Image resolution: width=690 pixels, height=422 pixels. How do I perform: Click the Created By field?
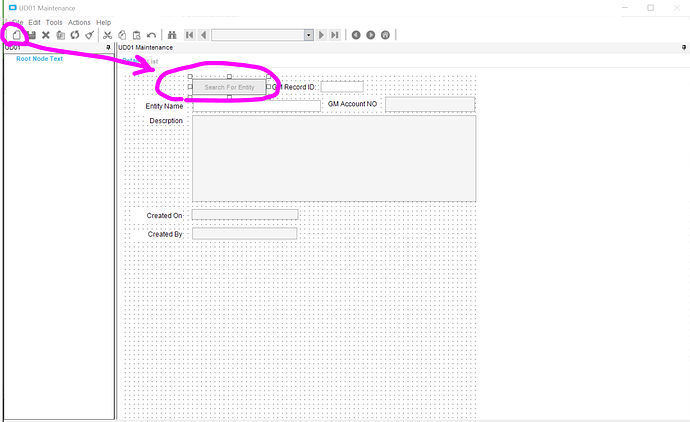click(245, 234)
